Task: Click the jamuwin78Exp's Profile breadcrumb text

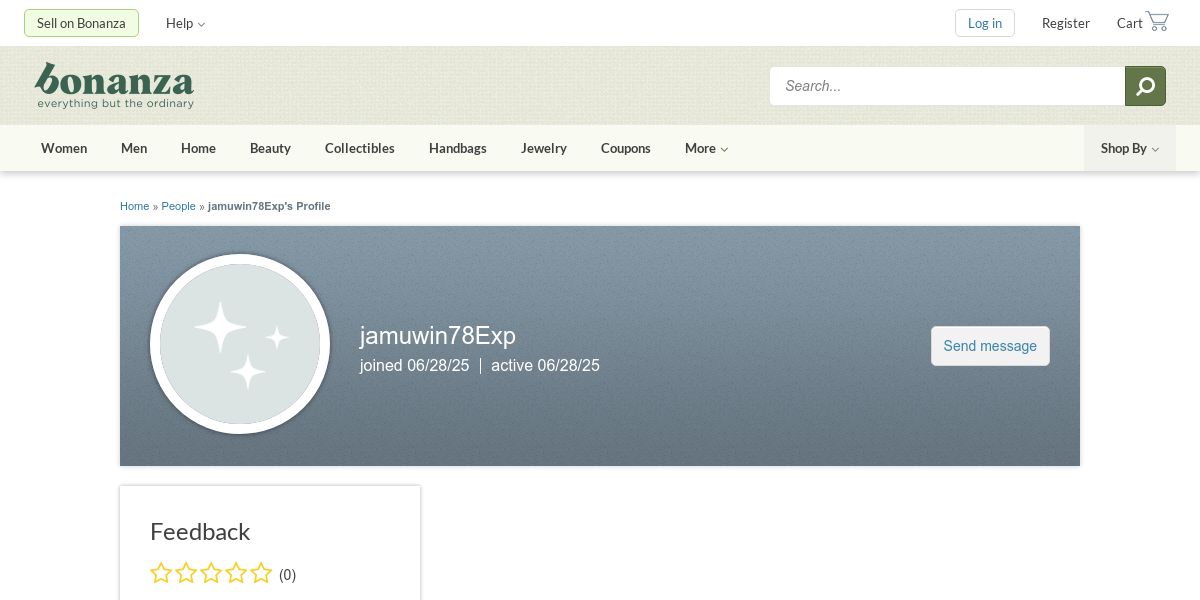Action: 269,206
